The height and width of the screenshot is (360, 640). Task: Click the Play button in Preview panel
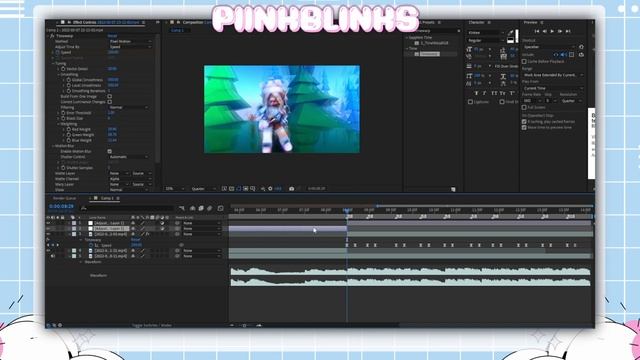552,31
